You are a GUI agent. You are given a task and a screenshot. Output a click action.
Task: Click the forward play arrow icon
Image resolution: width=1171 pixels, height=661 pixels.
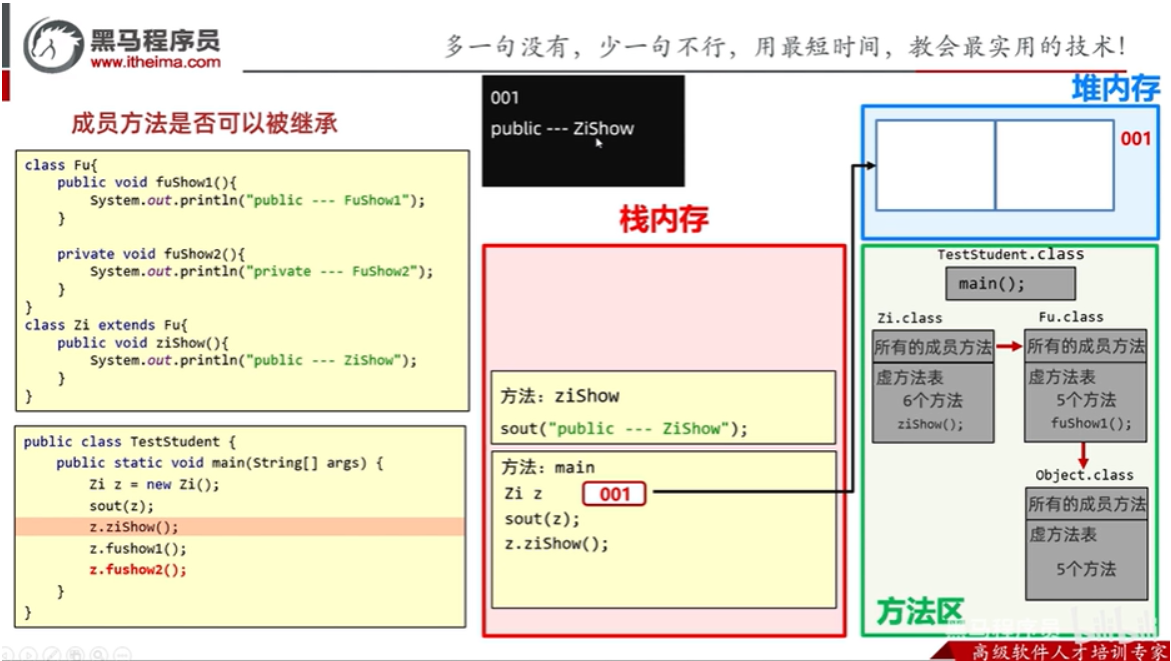[28, 655]
